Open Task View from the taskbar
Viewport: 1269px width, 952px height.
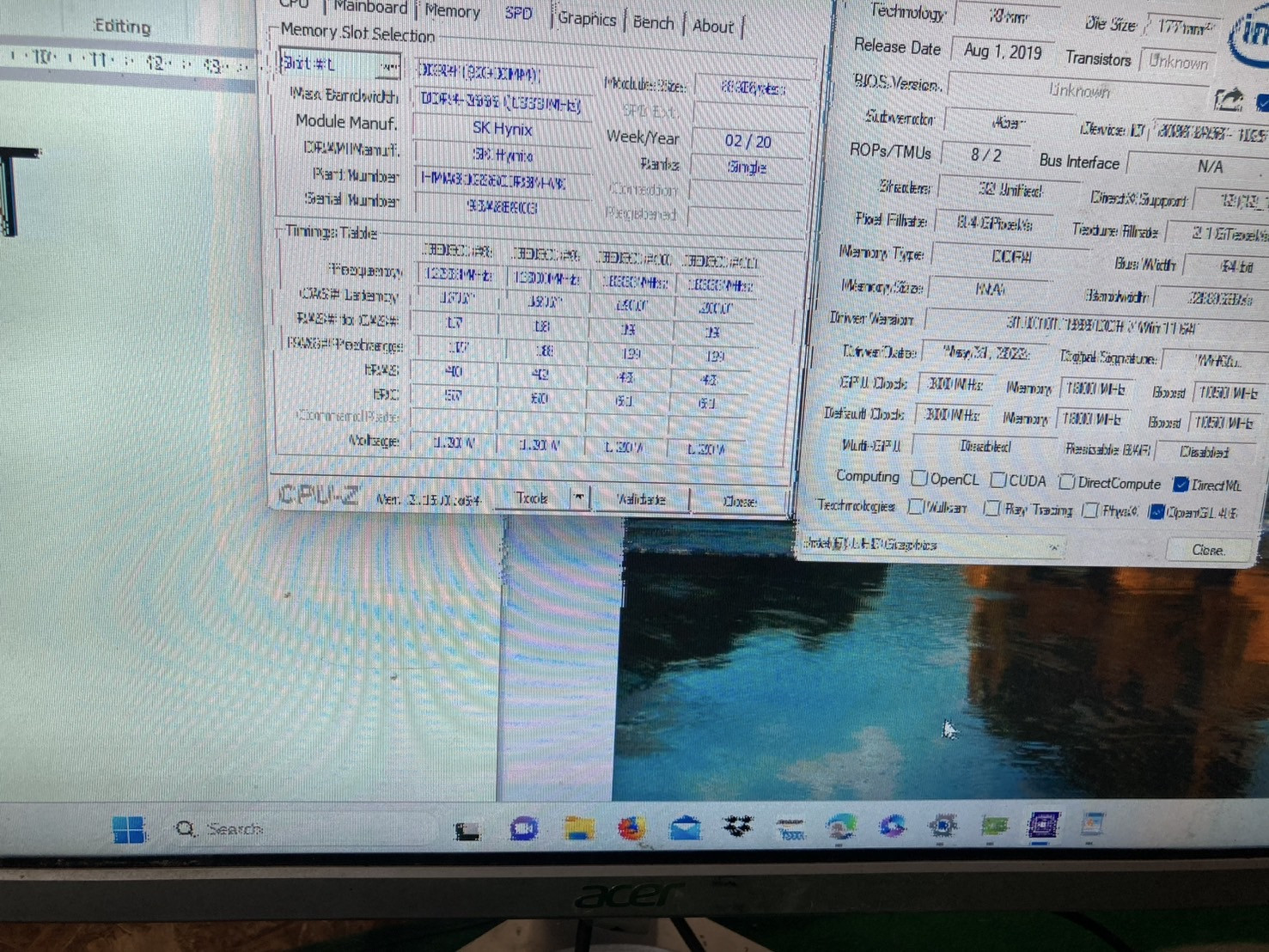pos(467,830)
